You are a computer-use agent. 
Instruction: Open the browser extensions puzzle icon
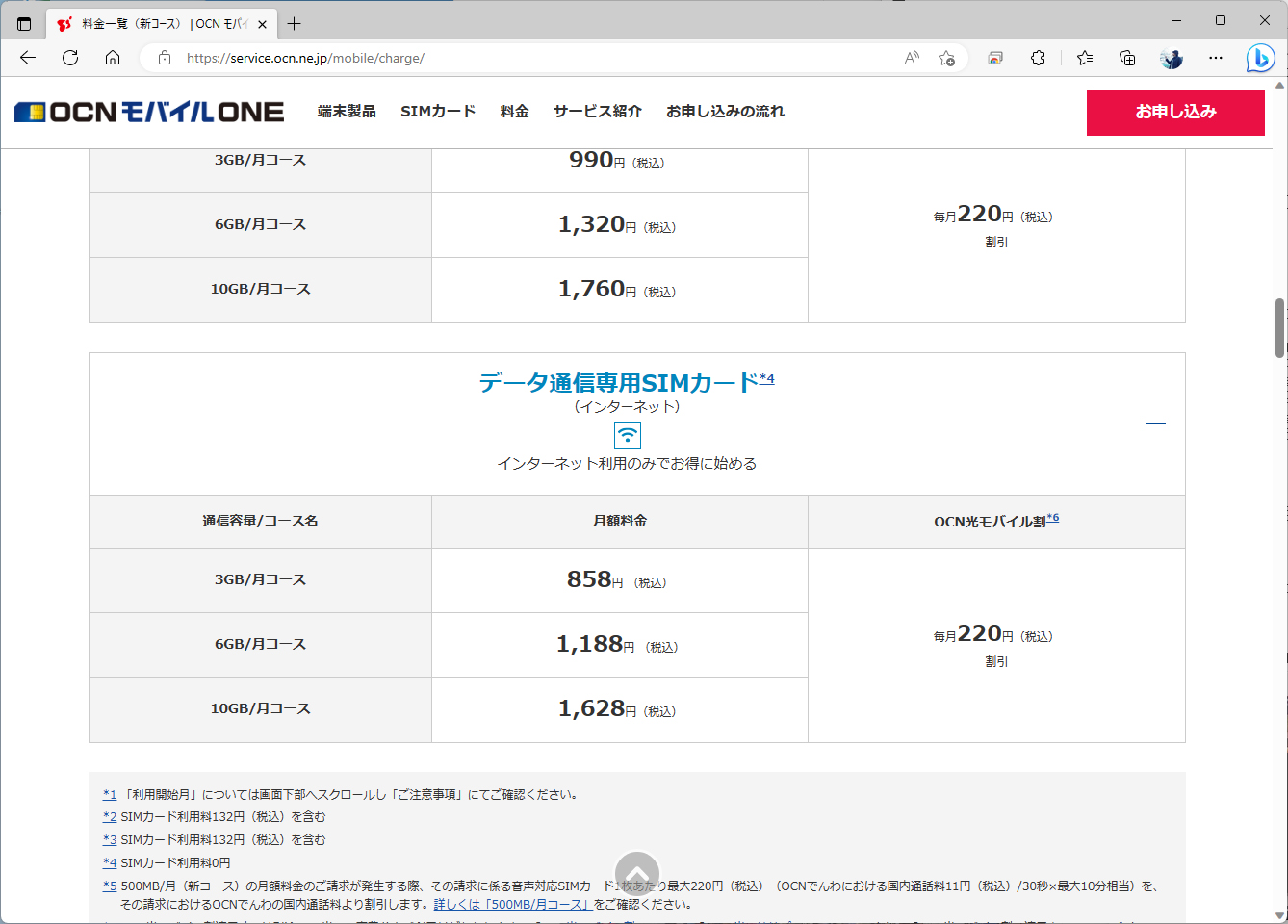pyautogui.click(x=1038, y=58)
